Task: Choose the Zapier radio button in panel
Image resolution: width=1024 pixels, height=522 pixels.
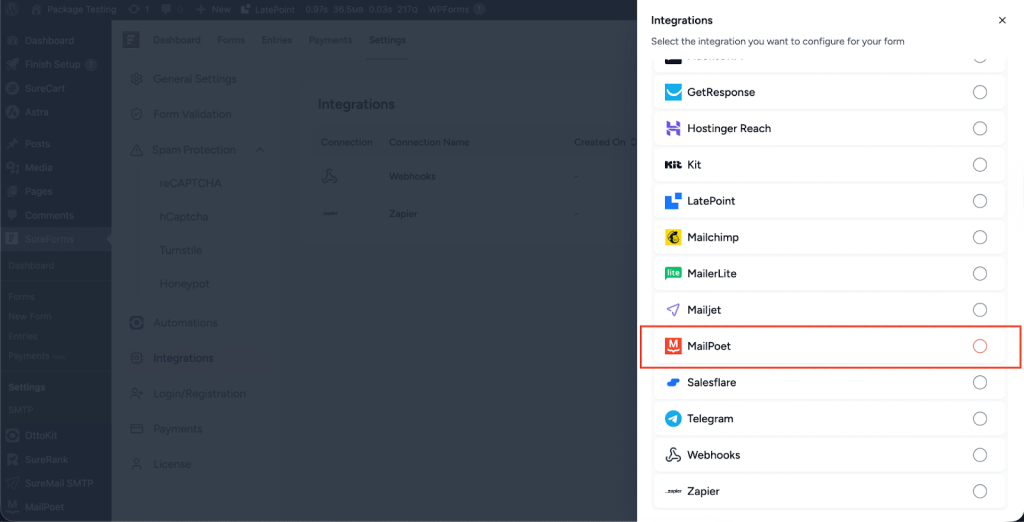Action: tap(979, 491)
